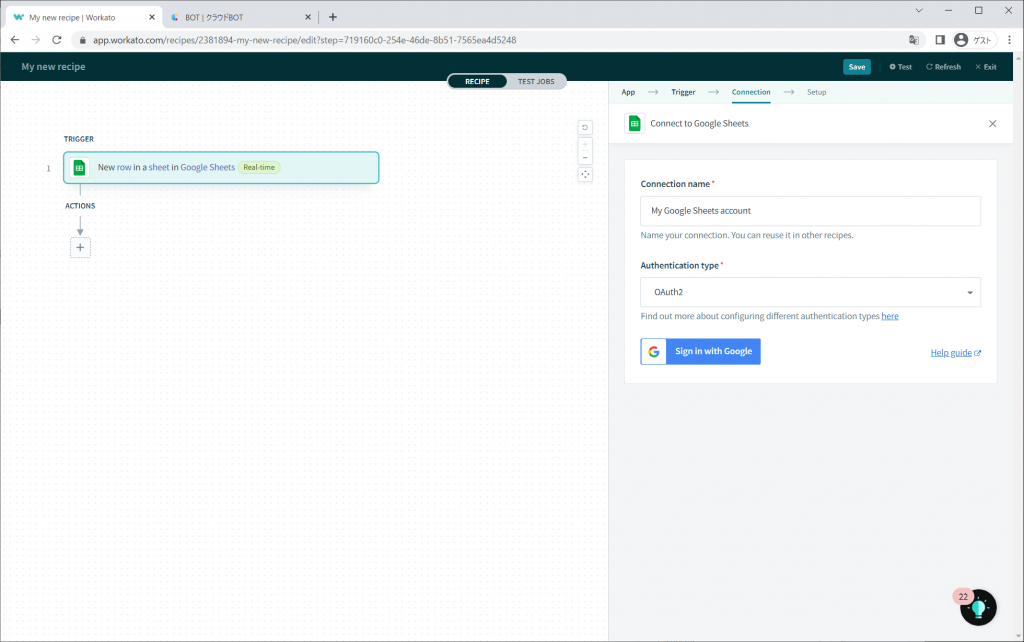Click the browser address bar URL
The width and height of the screenshot is (1024, 642).
coord(304,40)
